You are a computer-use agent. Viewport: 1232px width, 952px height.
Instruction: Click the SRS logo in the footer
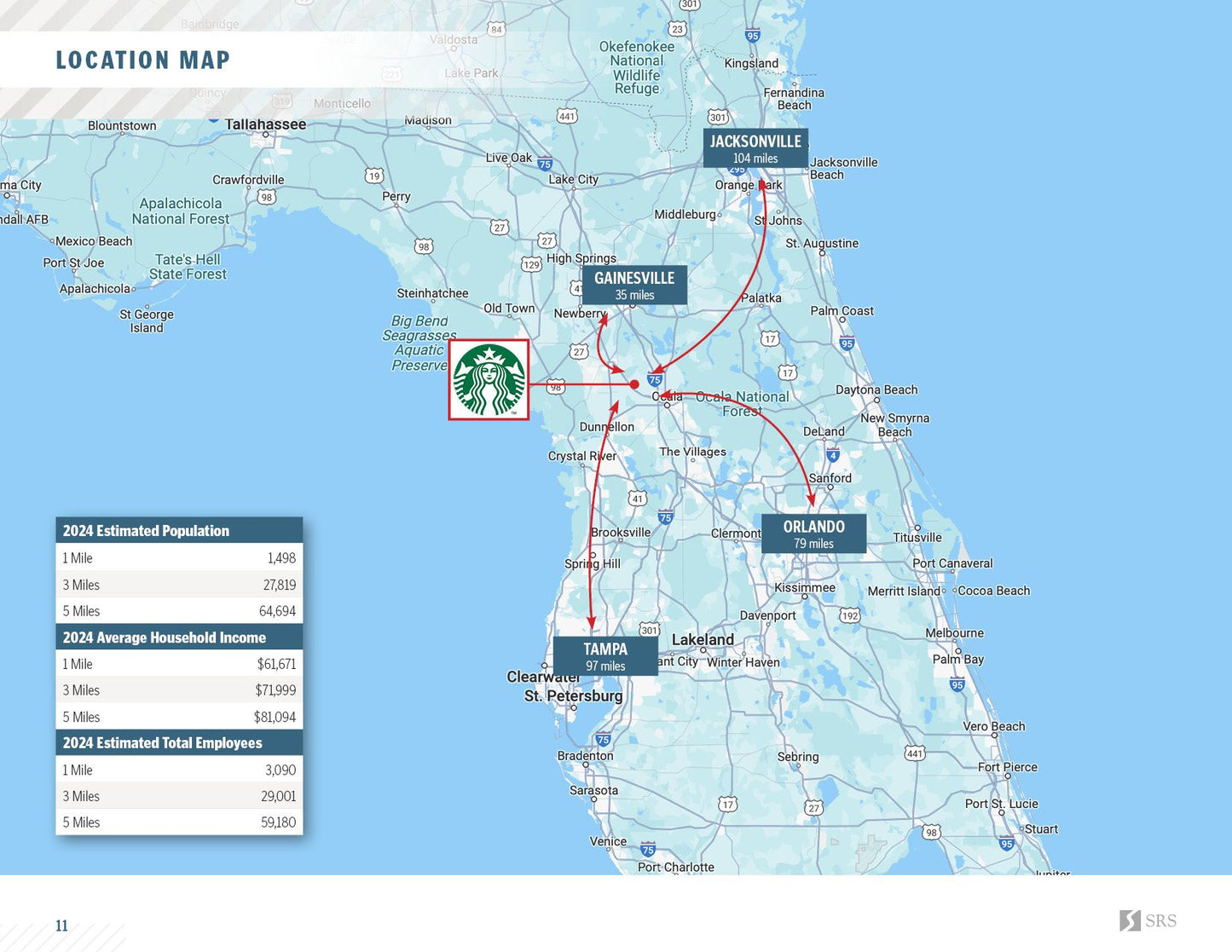click(x=1148, y=920)
